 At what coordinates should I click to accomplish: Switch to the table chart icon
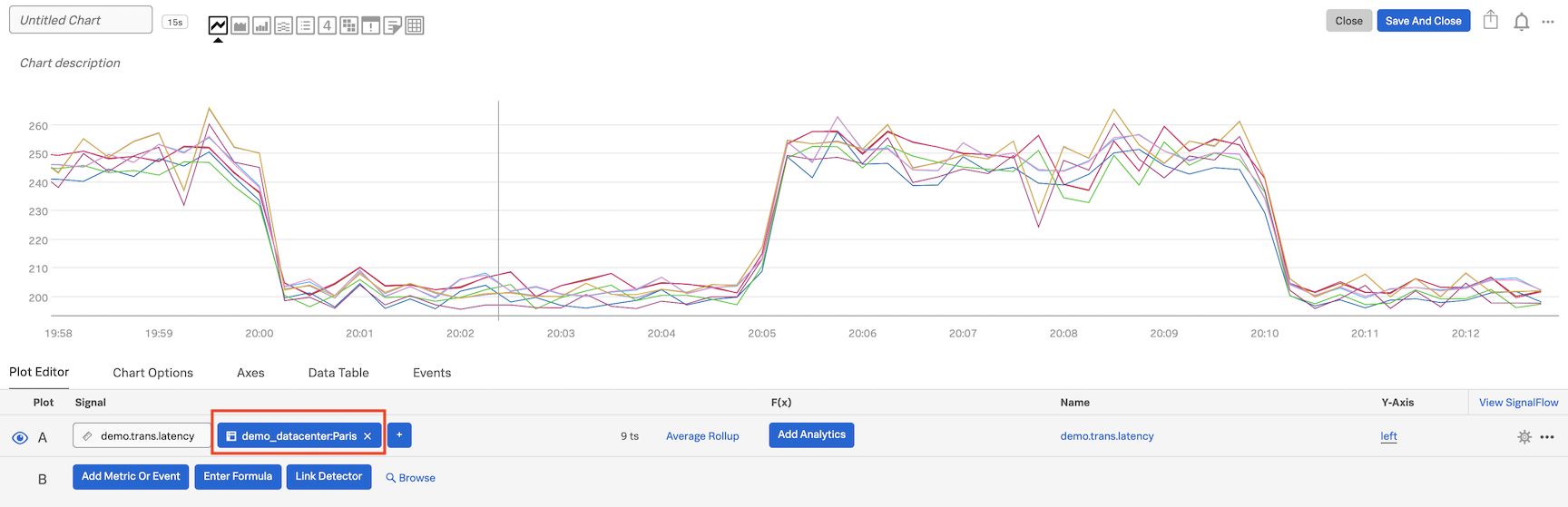415,25
